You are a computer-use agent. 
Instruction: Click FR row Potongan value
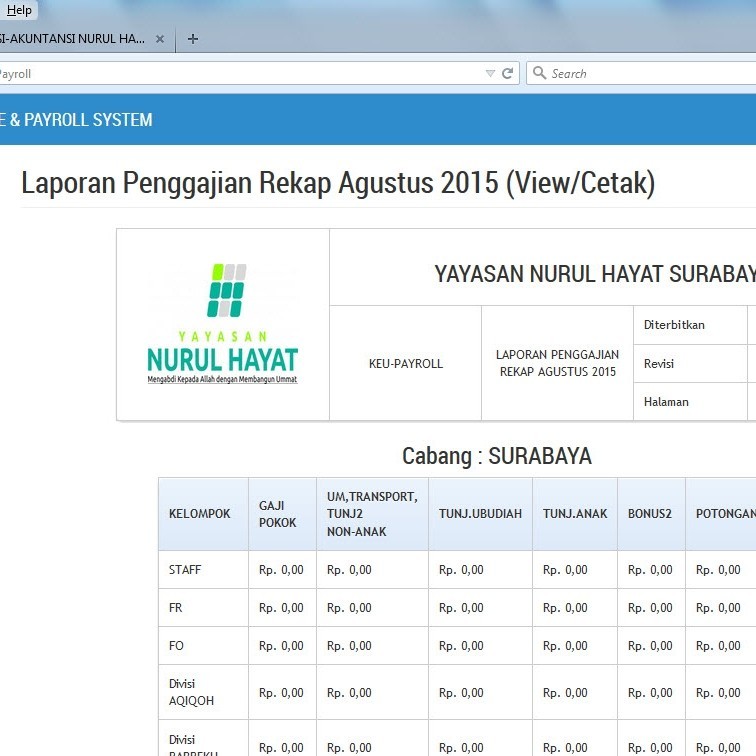click(x=718, y=608)
